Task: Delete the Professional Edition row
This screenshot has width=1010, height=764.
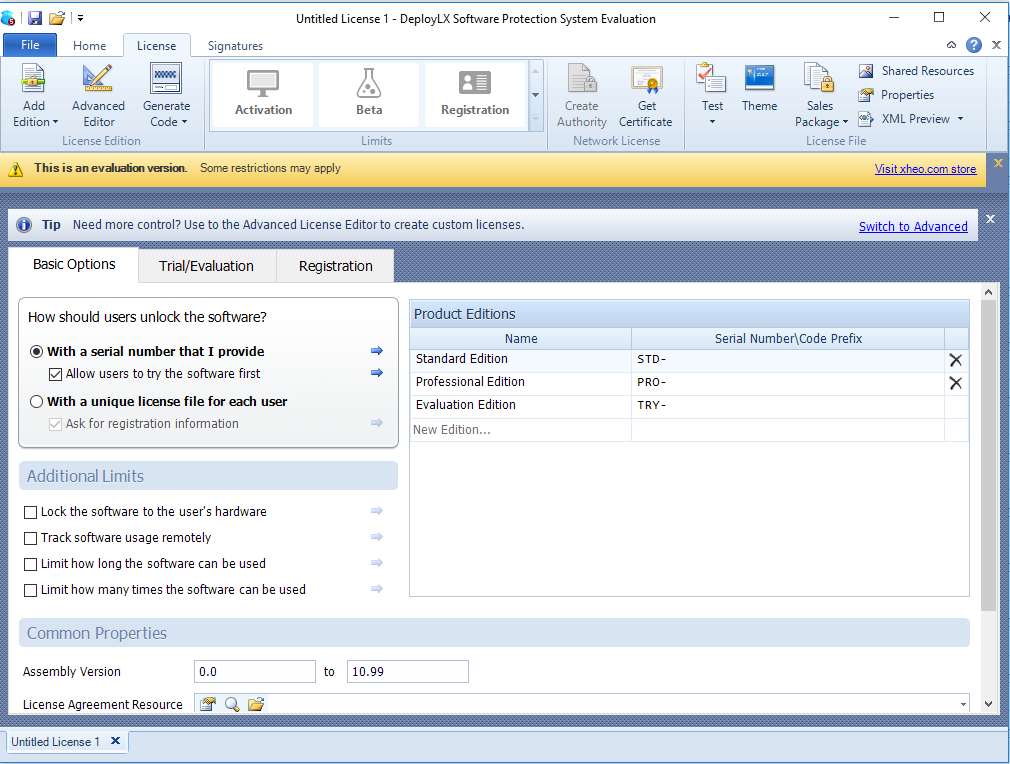Action: coord(956,383)
